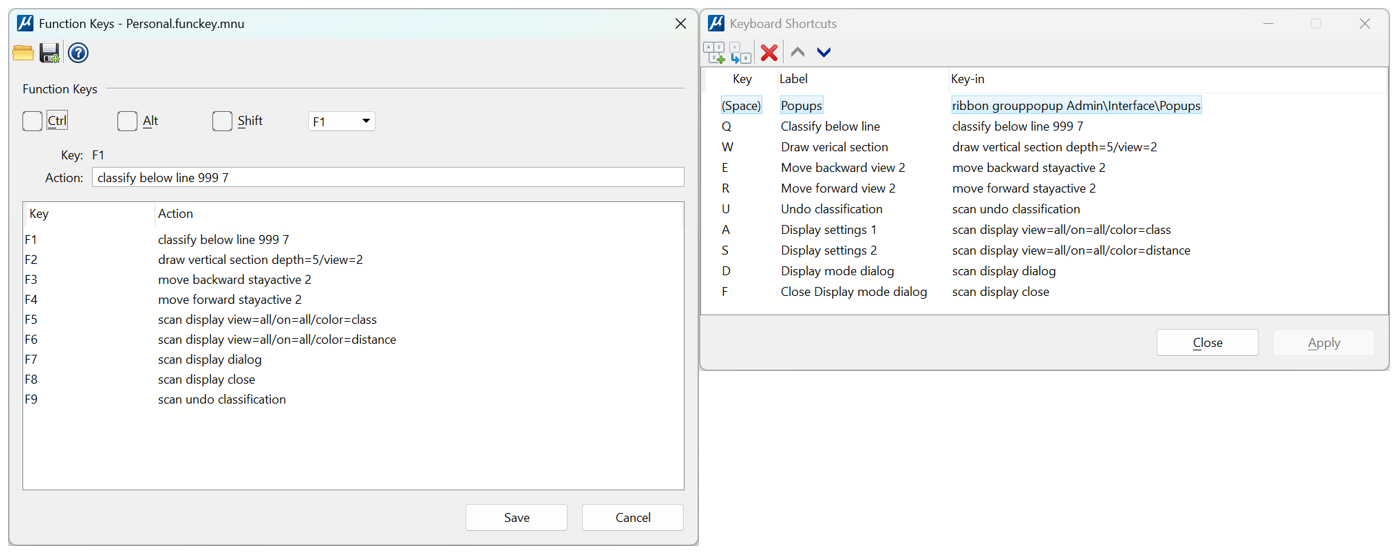Move shortcut down with the down arrow
1399x556 pixels.
coord(824,53)
